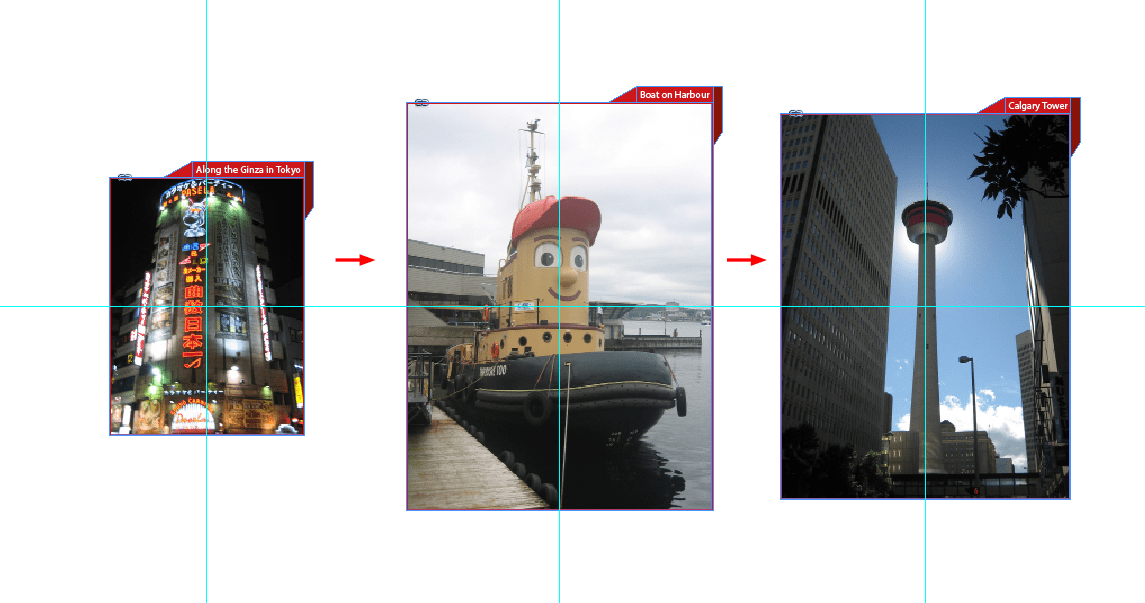Click link badge icon on Calgary Tower photo

(x=796, y=114)
